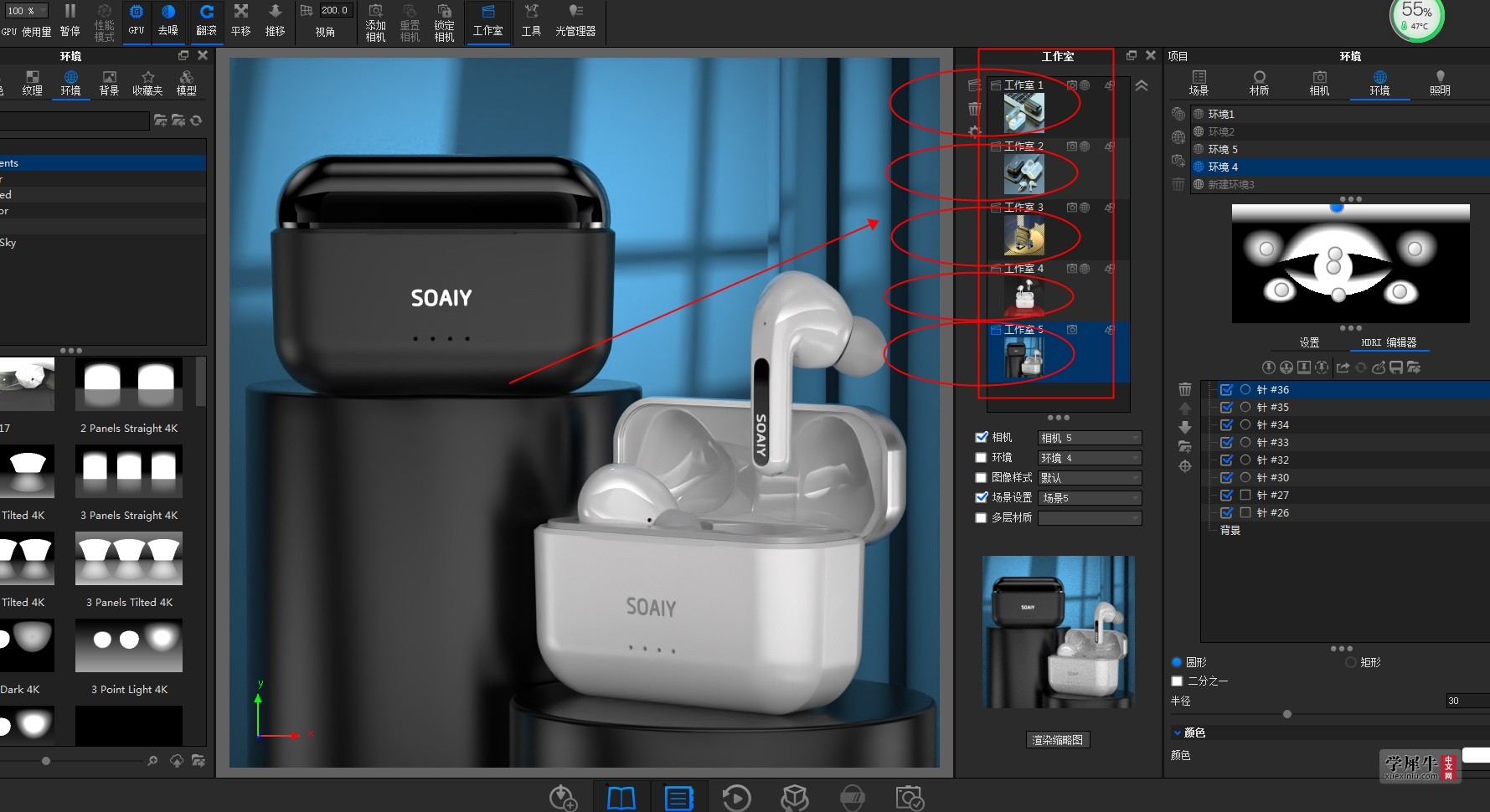Select the 工作室 3 studio thumbnail
1490x812 pixels.
point(1024,235)
